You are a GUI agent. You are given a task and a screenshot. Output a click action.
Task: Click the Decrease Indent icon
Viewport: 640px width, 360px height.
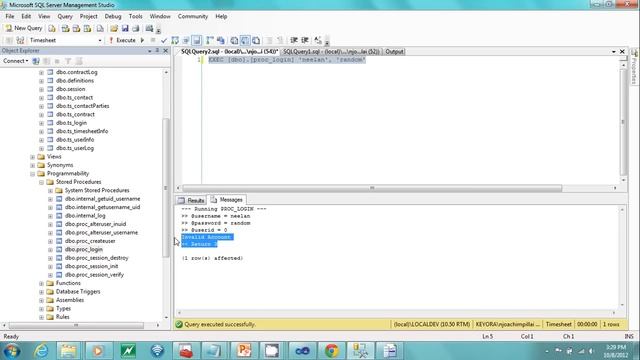[x=294, y=40]
